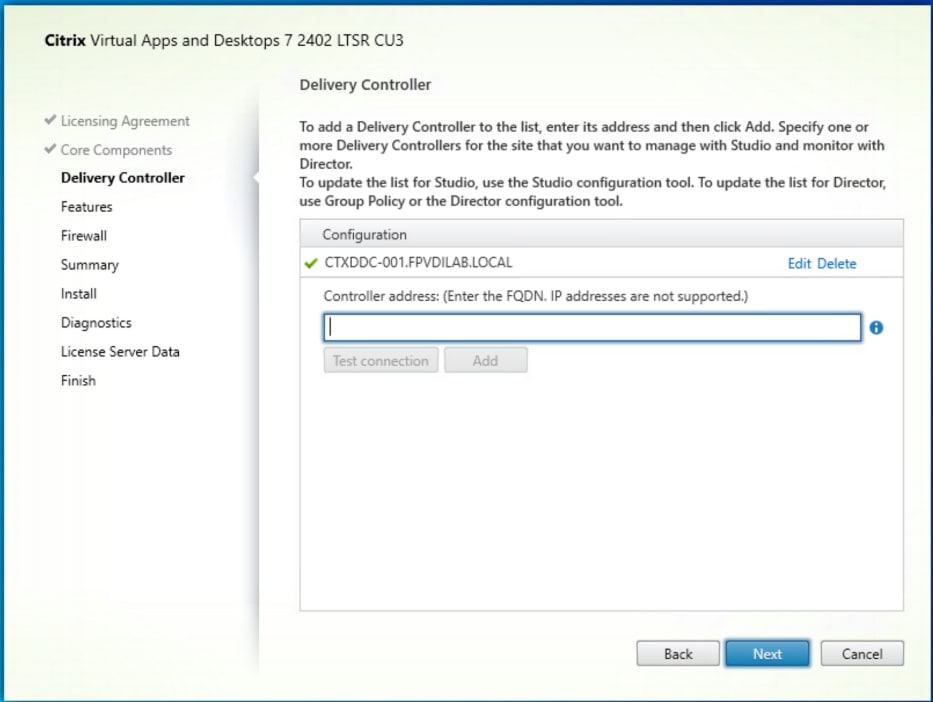Click the Test connection button
Screen dimensions: 933x702
click(x=381, y=361)
